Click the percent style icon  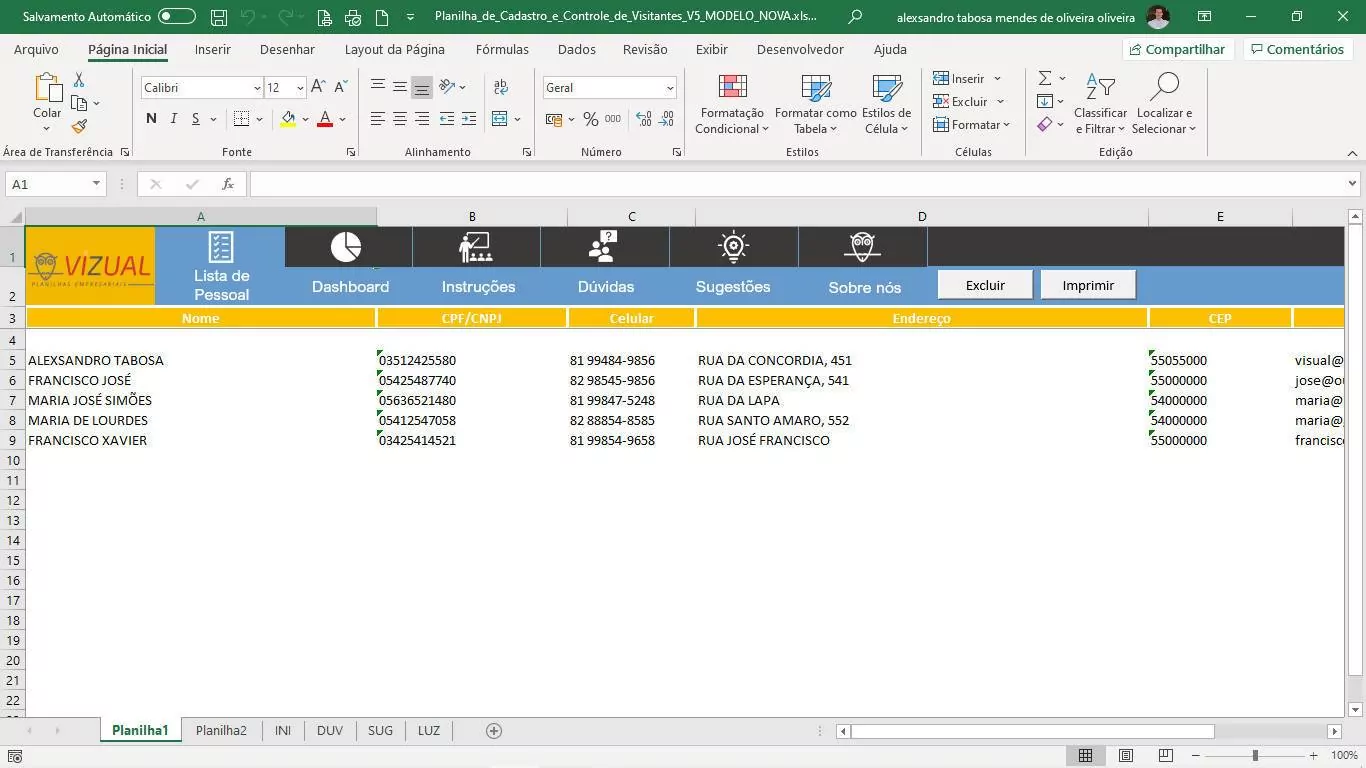pyautogui.click(x=590, y=119)
